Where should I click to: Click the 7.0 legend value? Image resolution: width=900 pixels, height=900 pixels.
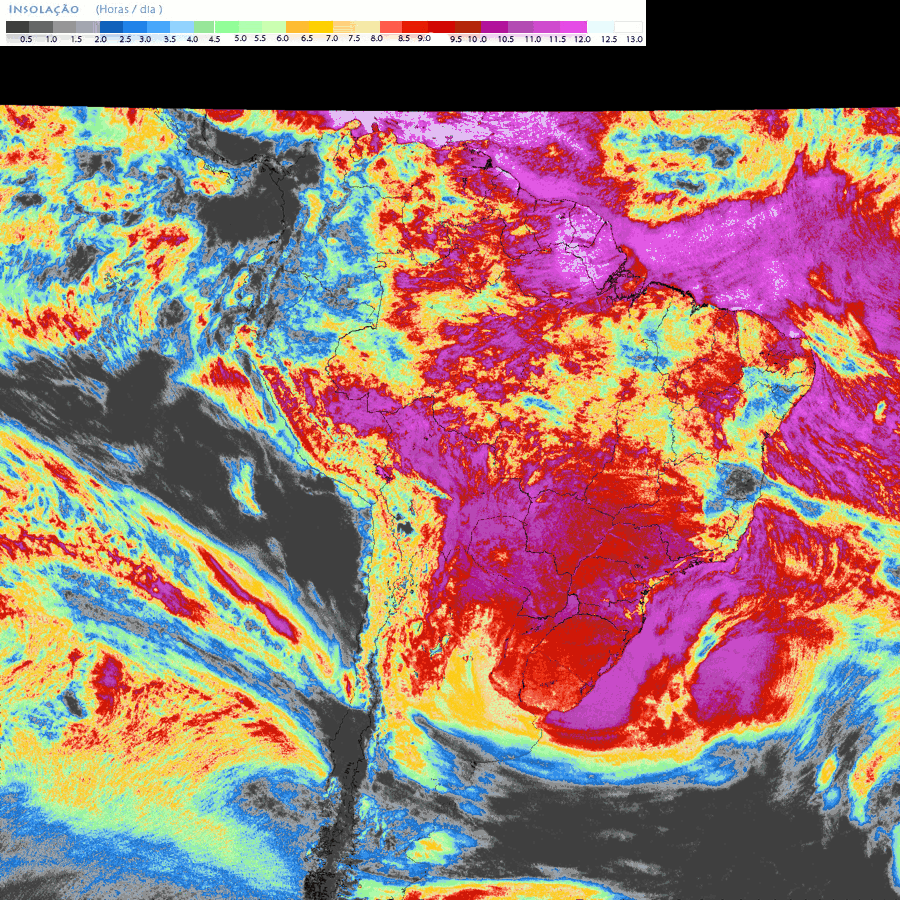click(x=332, y=38)
